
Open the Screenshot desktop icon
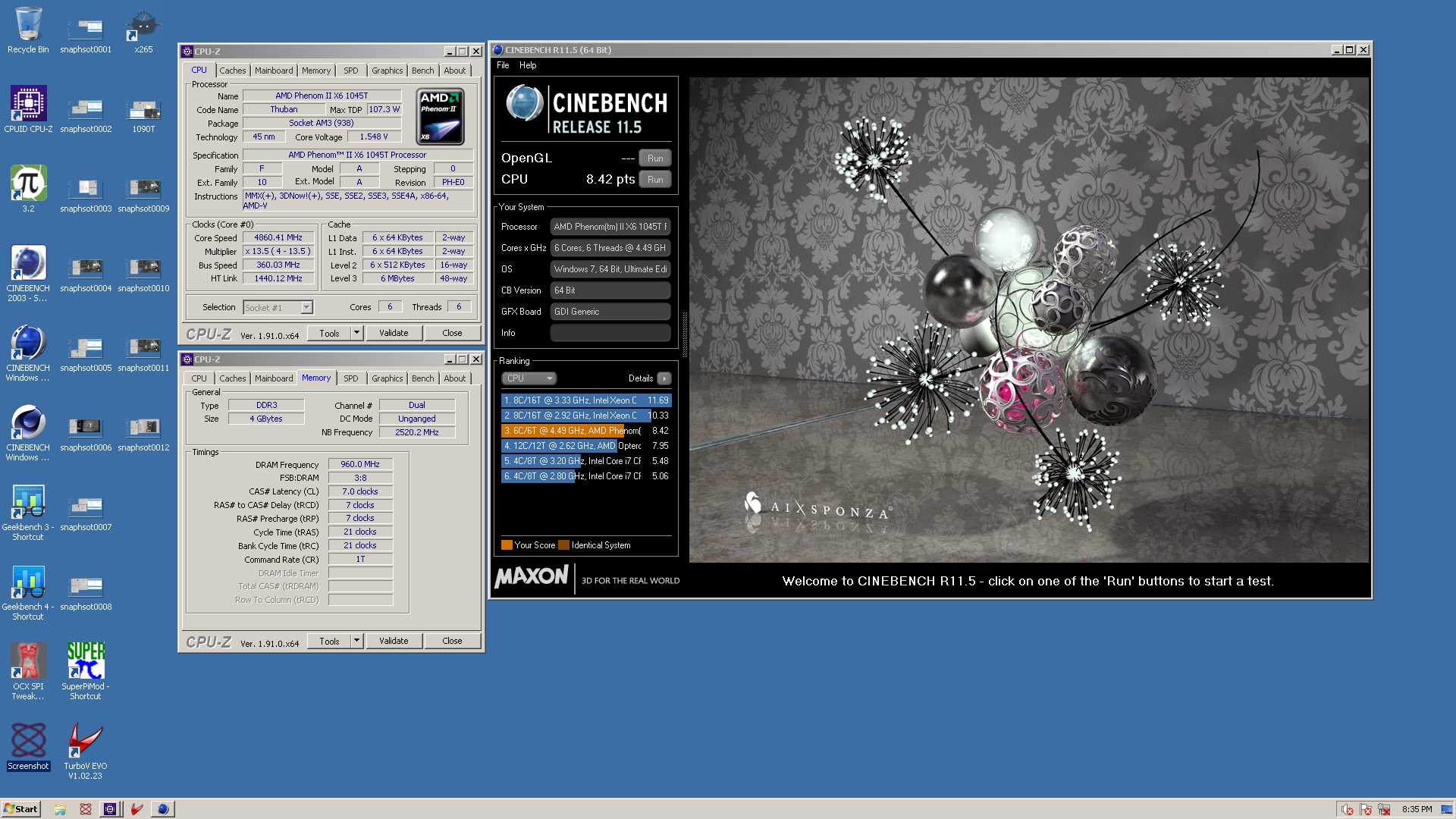pos(28,747)
